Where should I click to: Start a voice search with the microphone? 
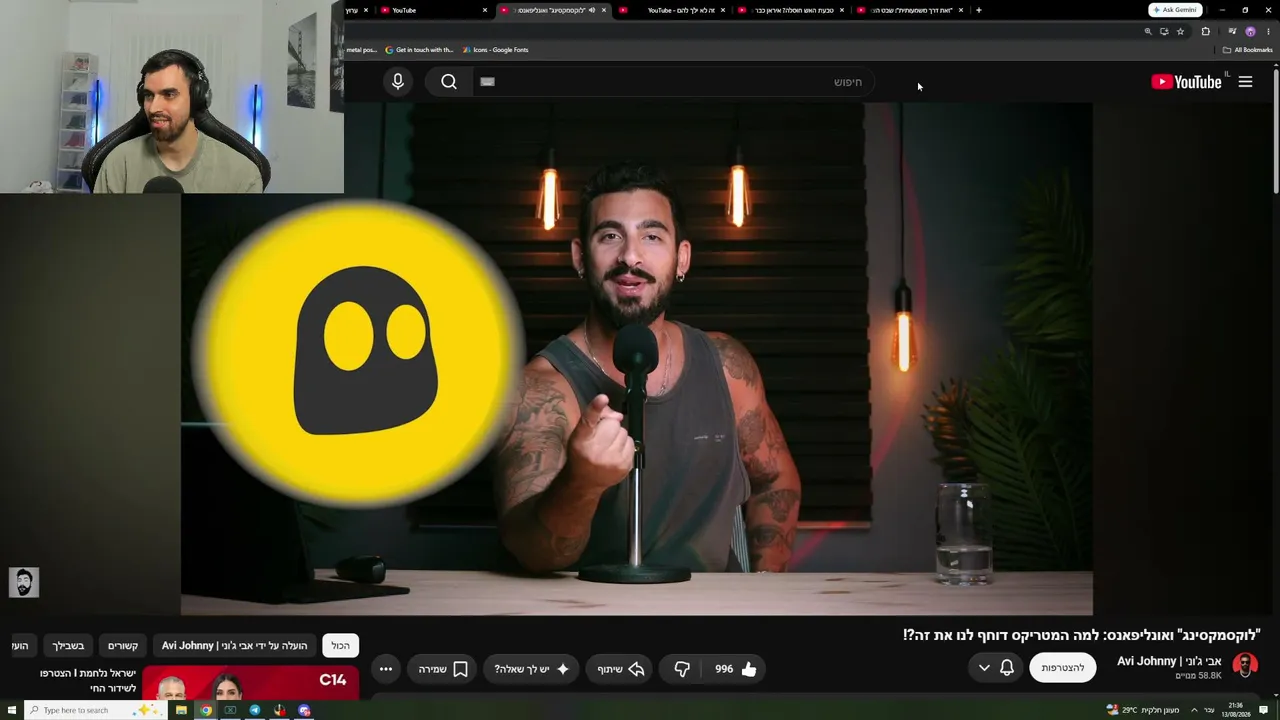(398, 82)
